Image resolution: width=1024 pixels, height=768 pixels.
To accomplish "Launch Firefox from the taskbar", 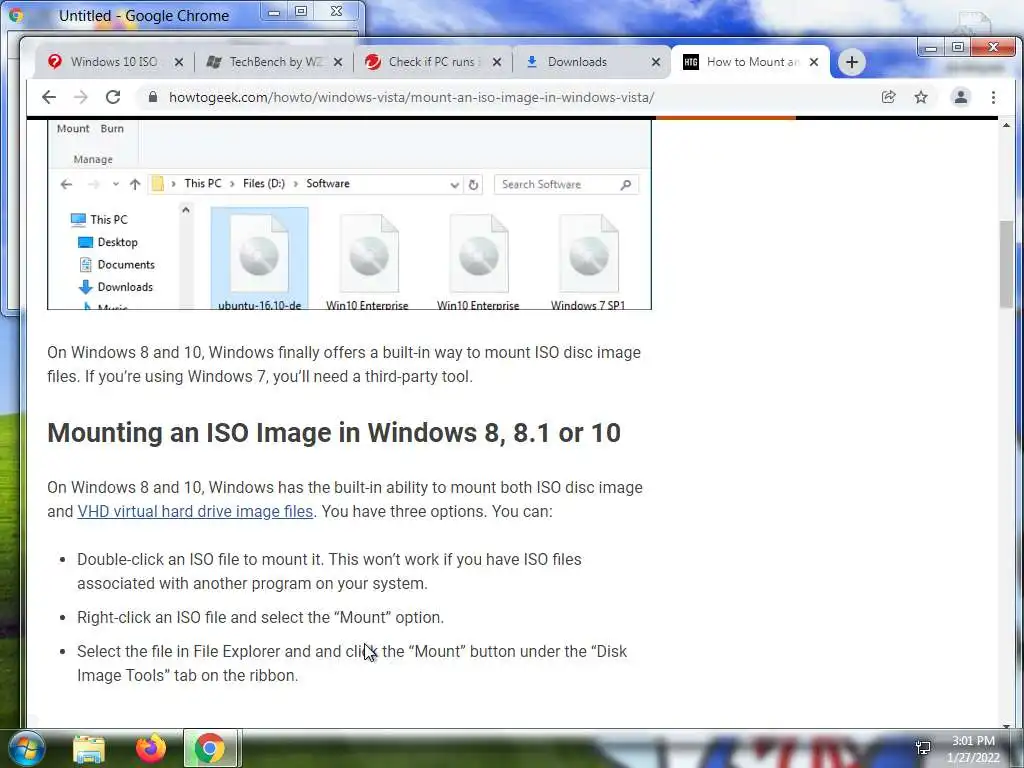I will click(x=151, y=749).
